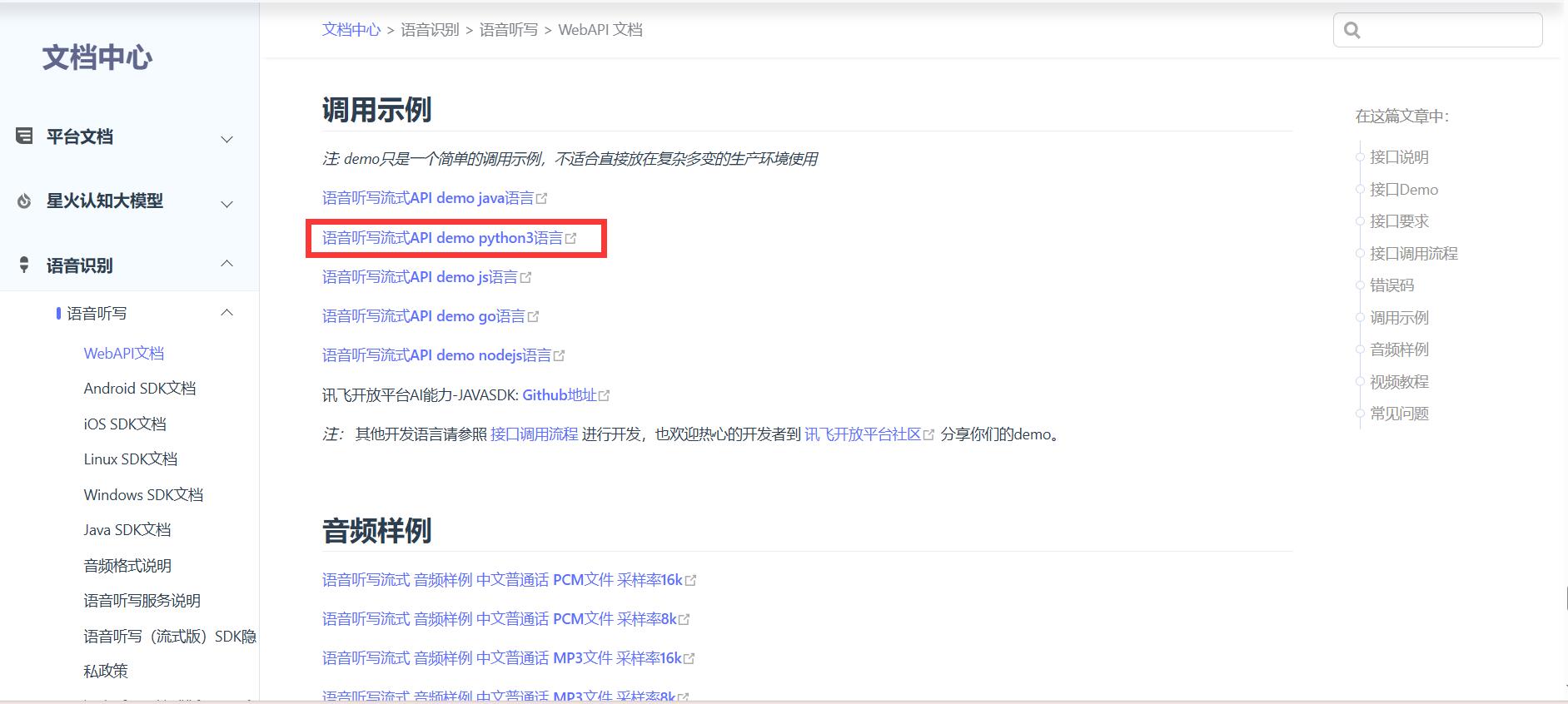Click the 平台文档 document icon in the sidebar

[24, 136]
